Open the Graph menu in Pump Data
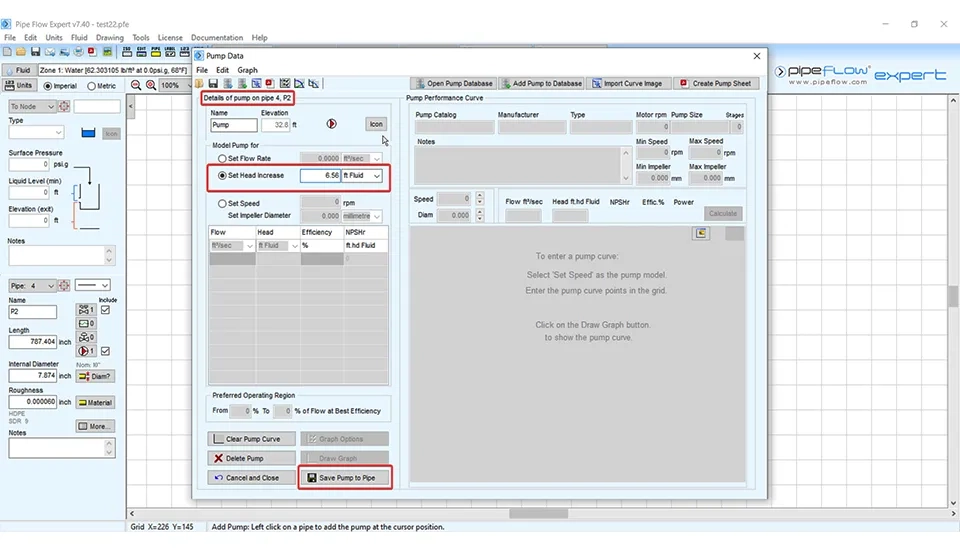Image resolution: width=960 pixels, height=548 pixels. (x=247, y=70)
